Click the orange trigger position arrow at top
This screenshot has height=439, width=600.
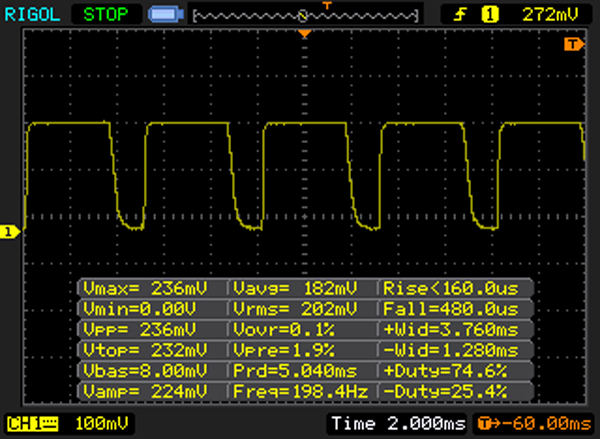pyautogui.click(x=305, y=34)
